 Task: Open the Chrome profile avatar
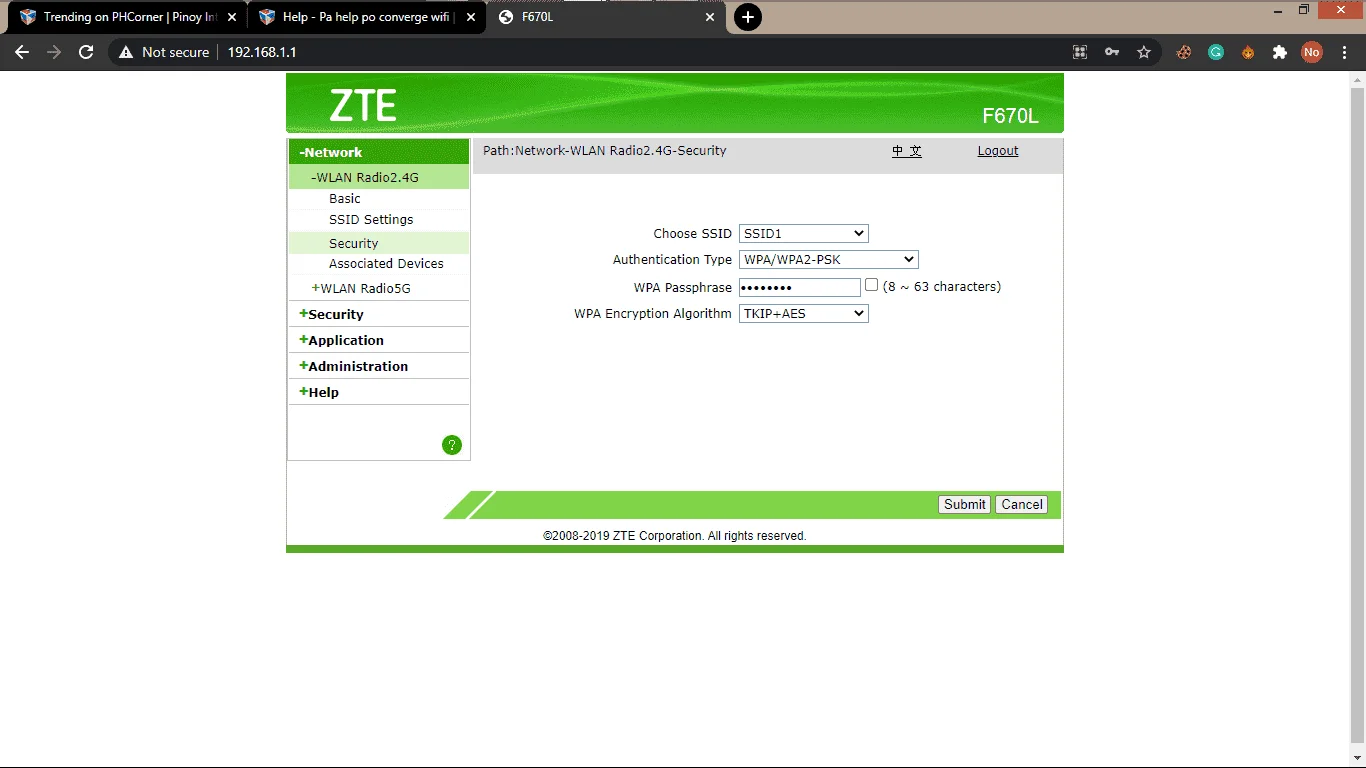[1311, 52]
